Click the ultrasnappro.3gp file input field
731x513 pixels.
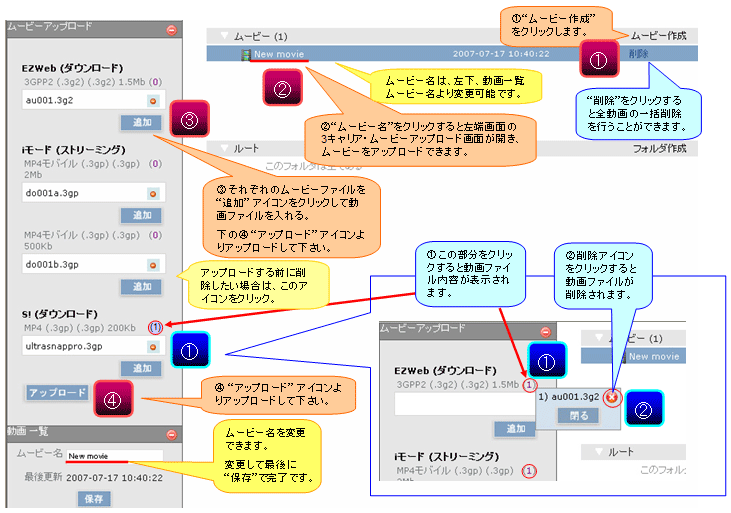(x=93, y=347)
